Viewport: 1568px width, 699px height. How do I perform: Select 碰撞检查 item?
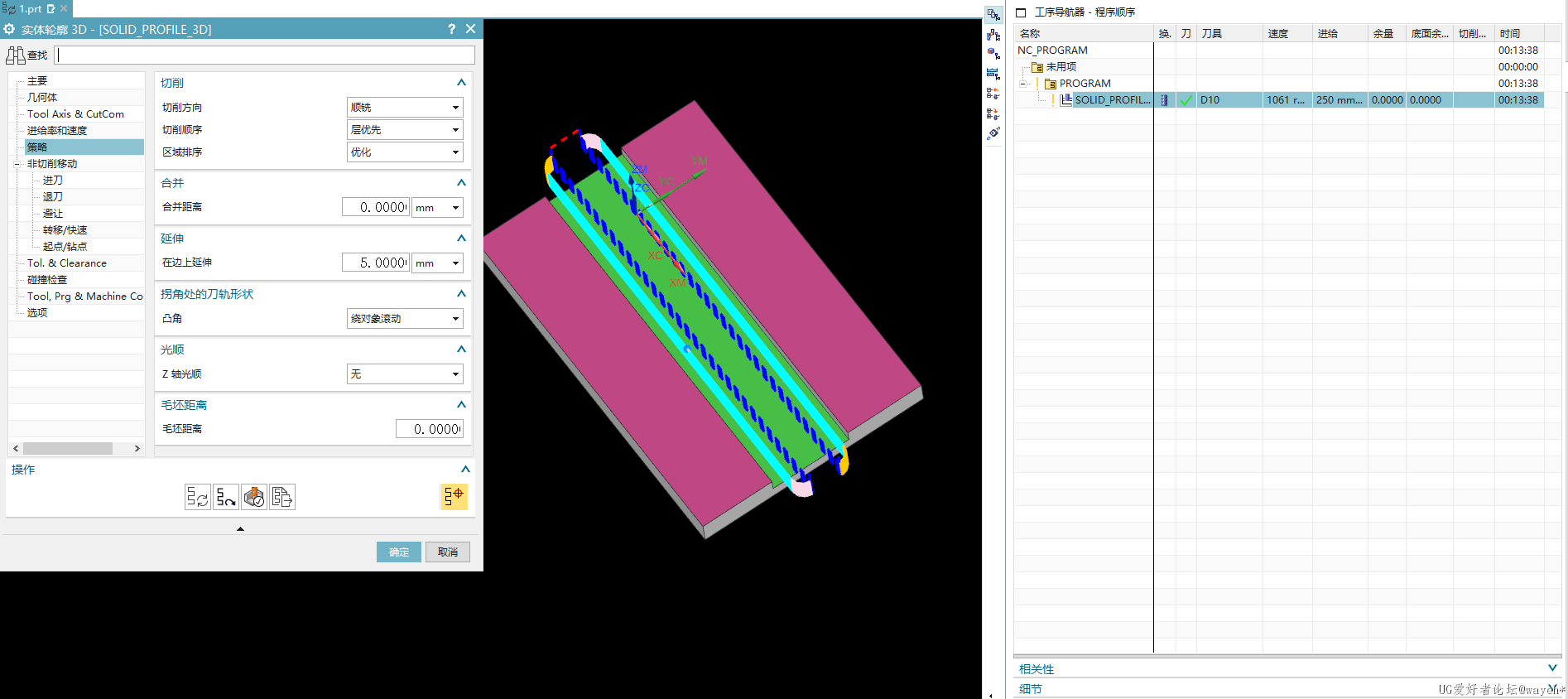tap(47, 280)
